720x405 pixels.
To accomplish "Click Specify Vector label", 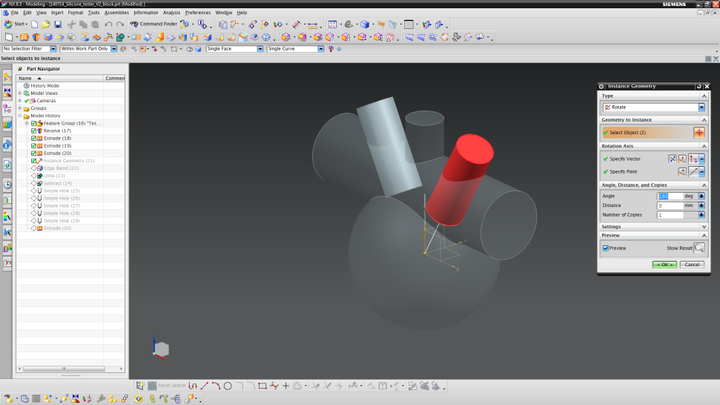I will point(624,159).
